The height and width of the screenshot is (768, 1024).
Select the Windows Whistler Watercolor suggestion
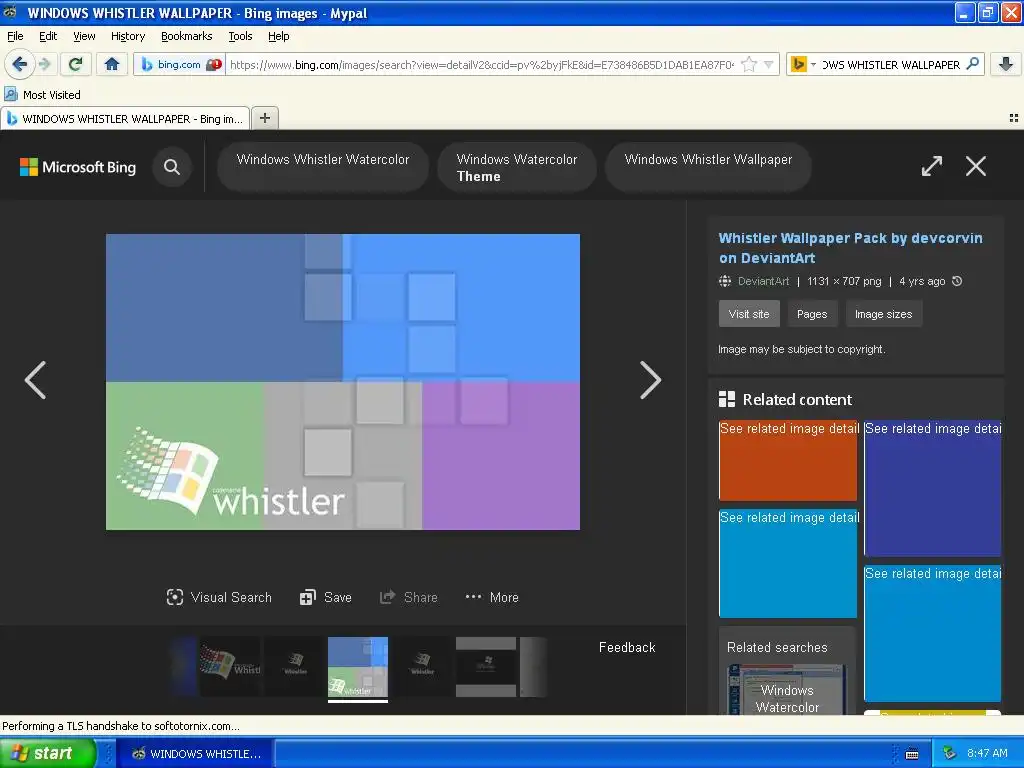point(323,167)
